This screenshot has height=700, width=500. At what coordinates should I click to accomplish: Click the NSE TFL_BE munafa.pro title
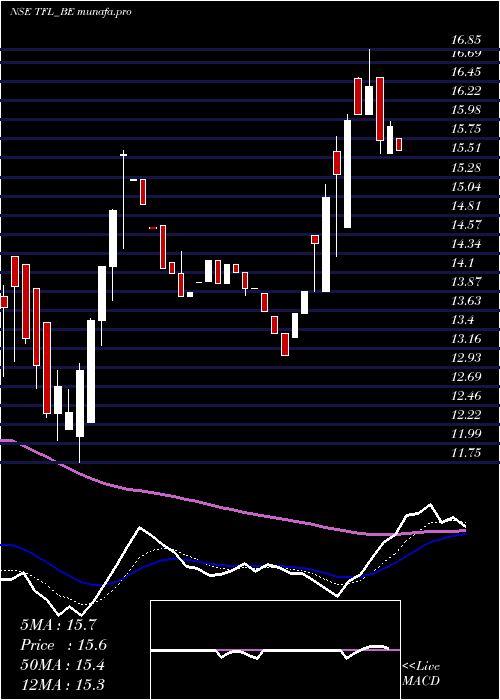click(x=71, y=12)
